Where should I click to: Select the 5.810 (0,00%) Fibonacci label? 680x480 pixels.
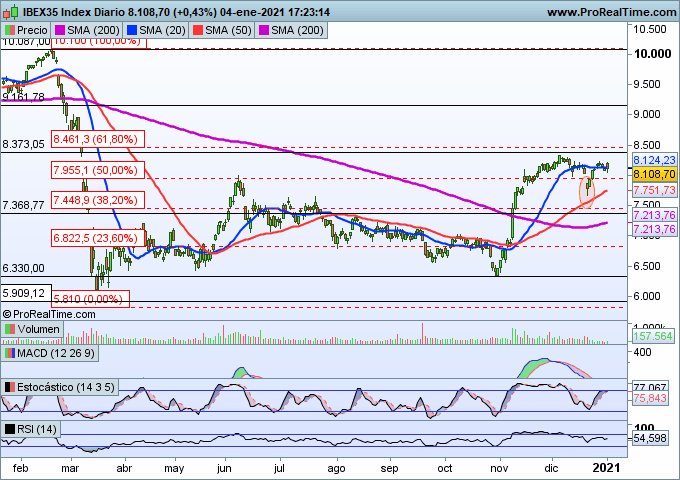tap(91, 299)
